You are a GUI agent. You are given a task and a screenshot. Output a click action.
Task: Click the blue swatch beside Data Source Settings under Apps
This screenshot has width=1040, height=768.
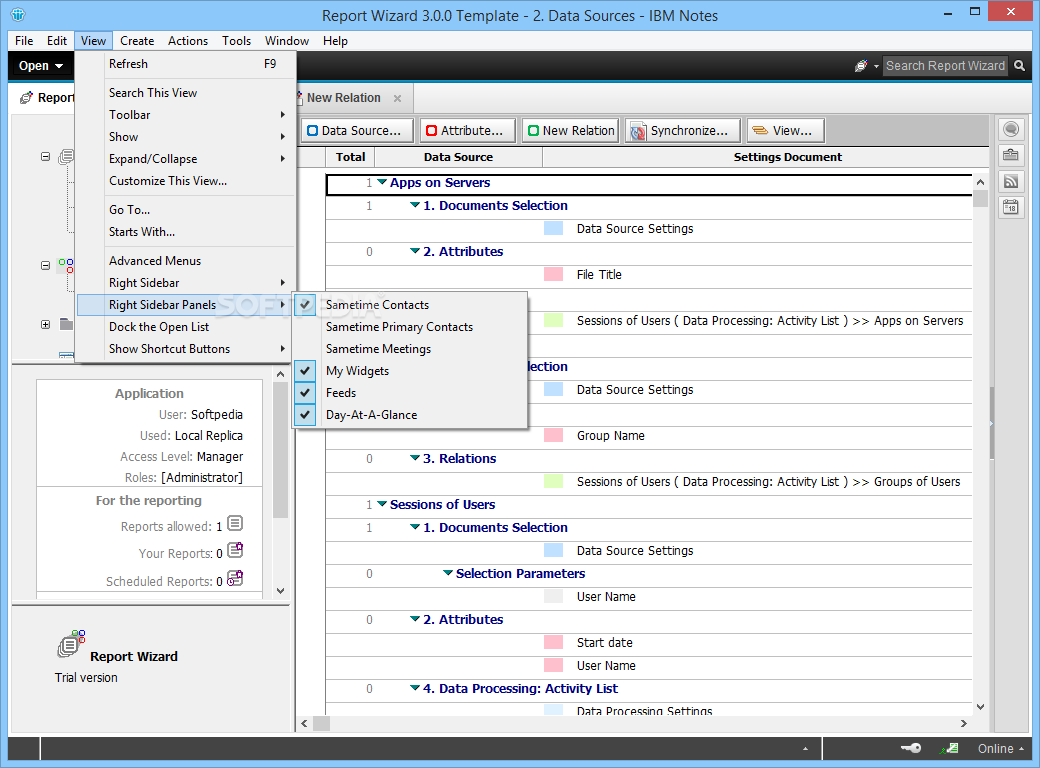[553, 228]
